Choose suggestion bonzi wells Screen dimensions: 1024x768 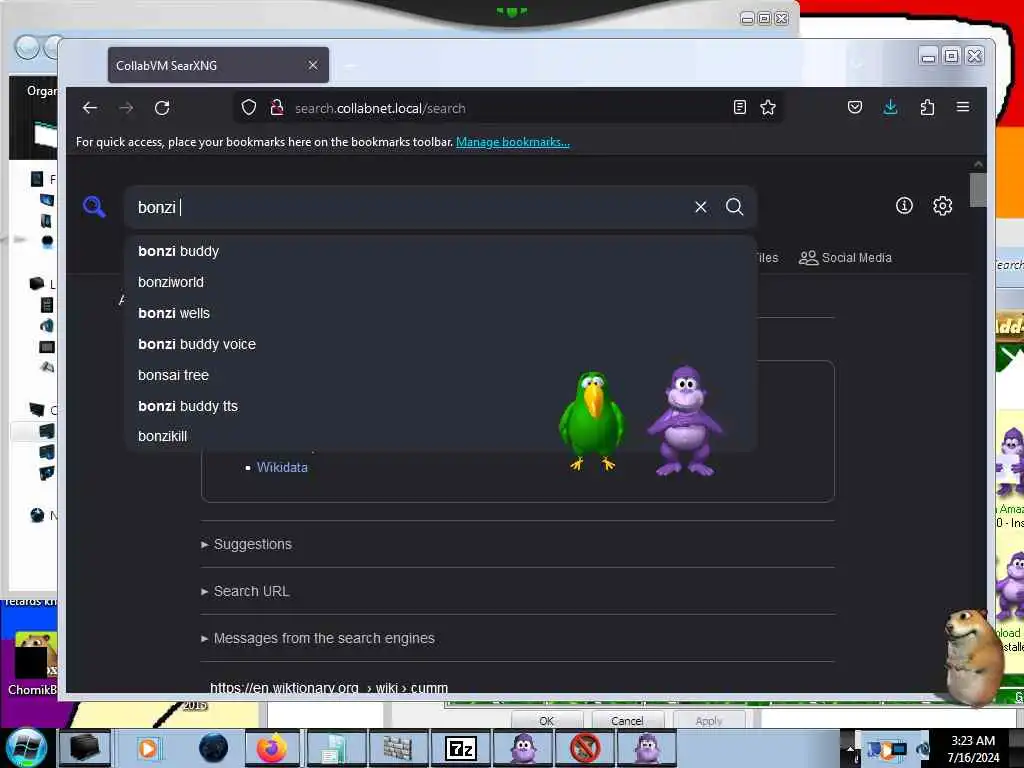440,313
